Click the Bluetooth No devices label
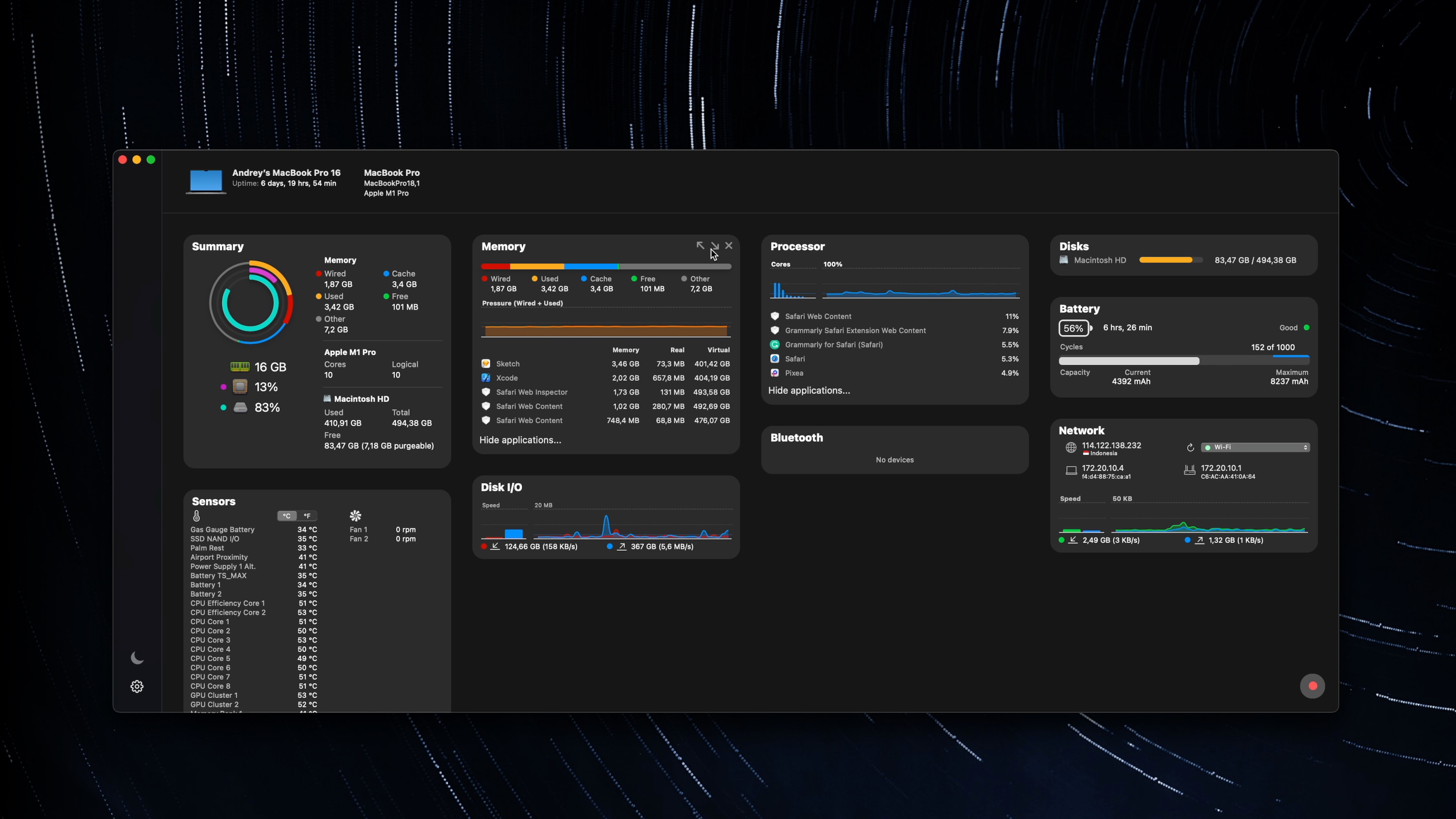The width and height of the screenshot is (1456, 819). tap(895, 460)
